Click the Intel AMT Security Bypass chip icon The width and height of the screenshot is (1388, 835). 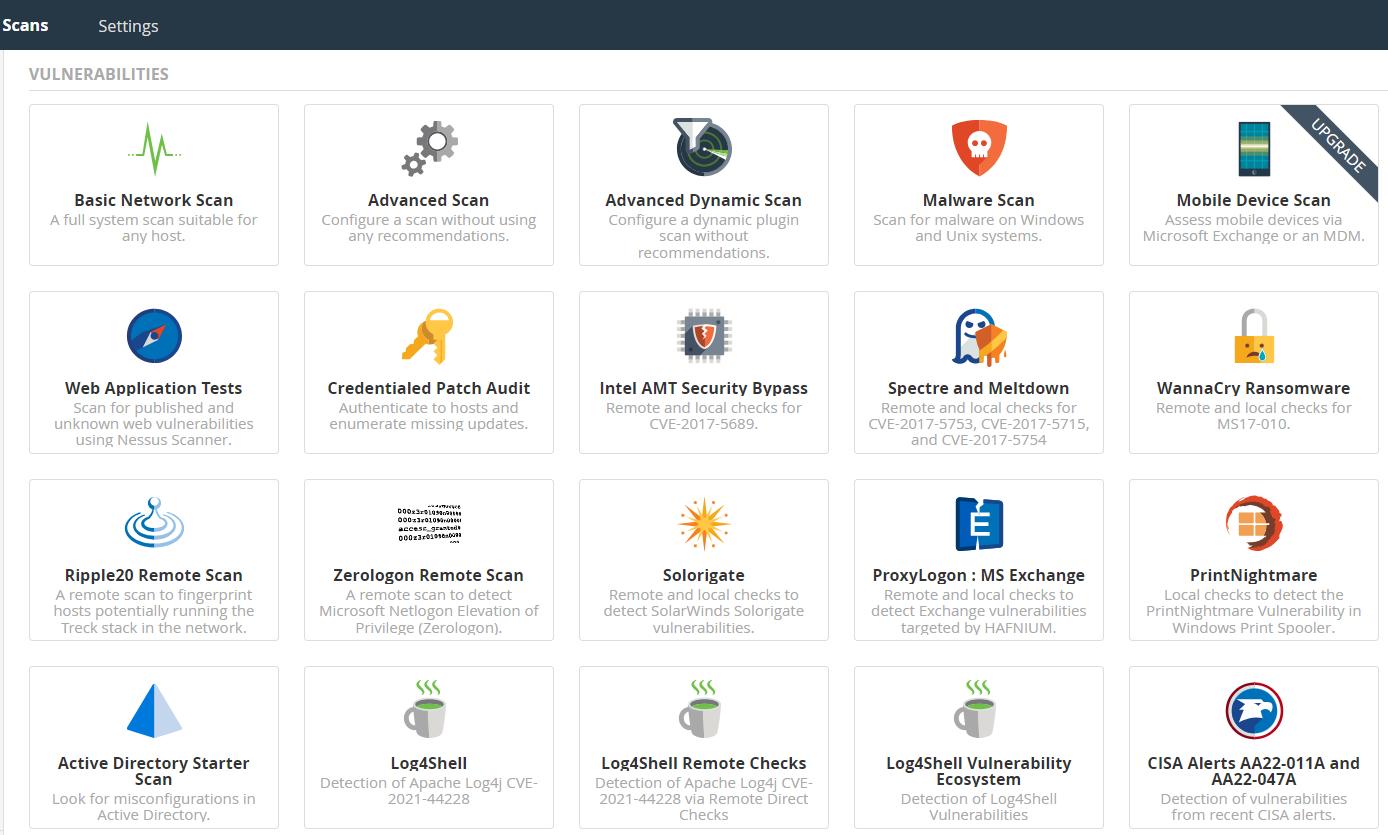tap(704, 336)
